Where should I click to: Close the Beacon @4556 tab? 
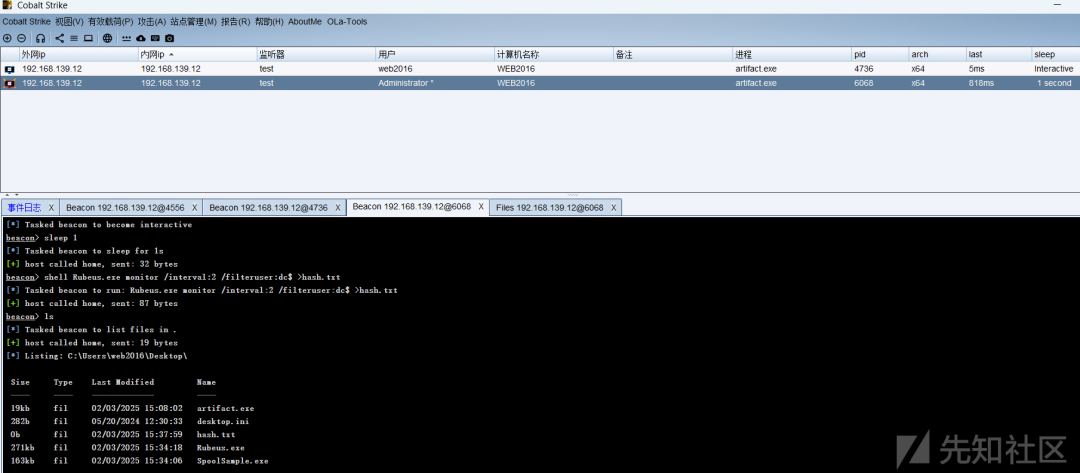coord(194,207)
